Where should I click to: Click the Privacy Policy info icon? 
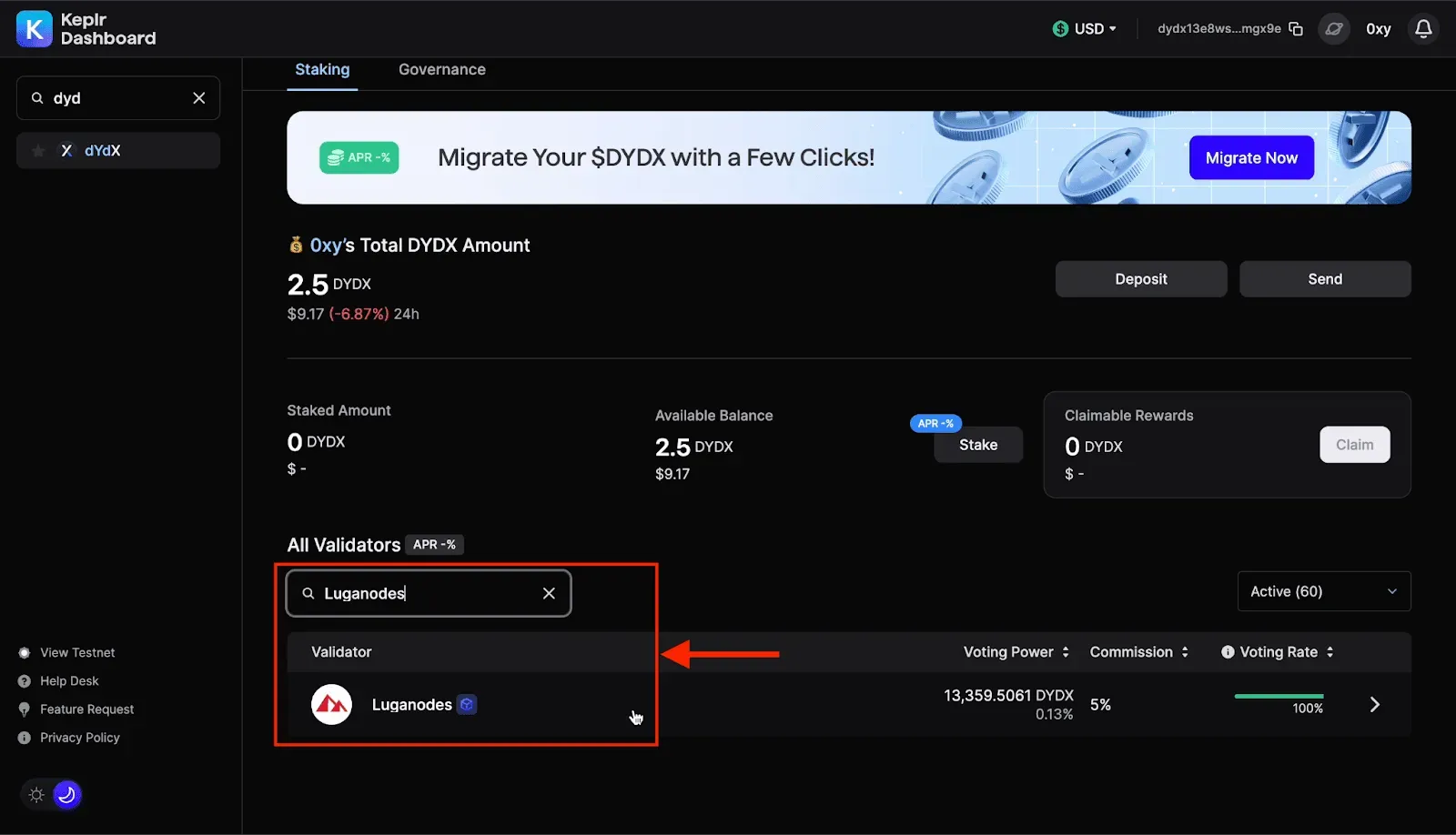coord(25,738)
